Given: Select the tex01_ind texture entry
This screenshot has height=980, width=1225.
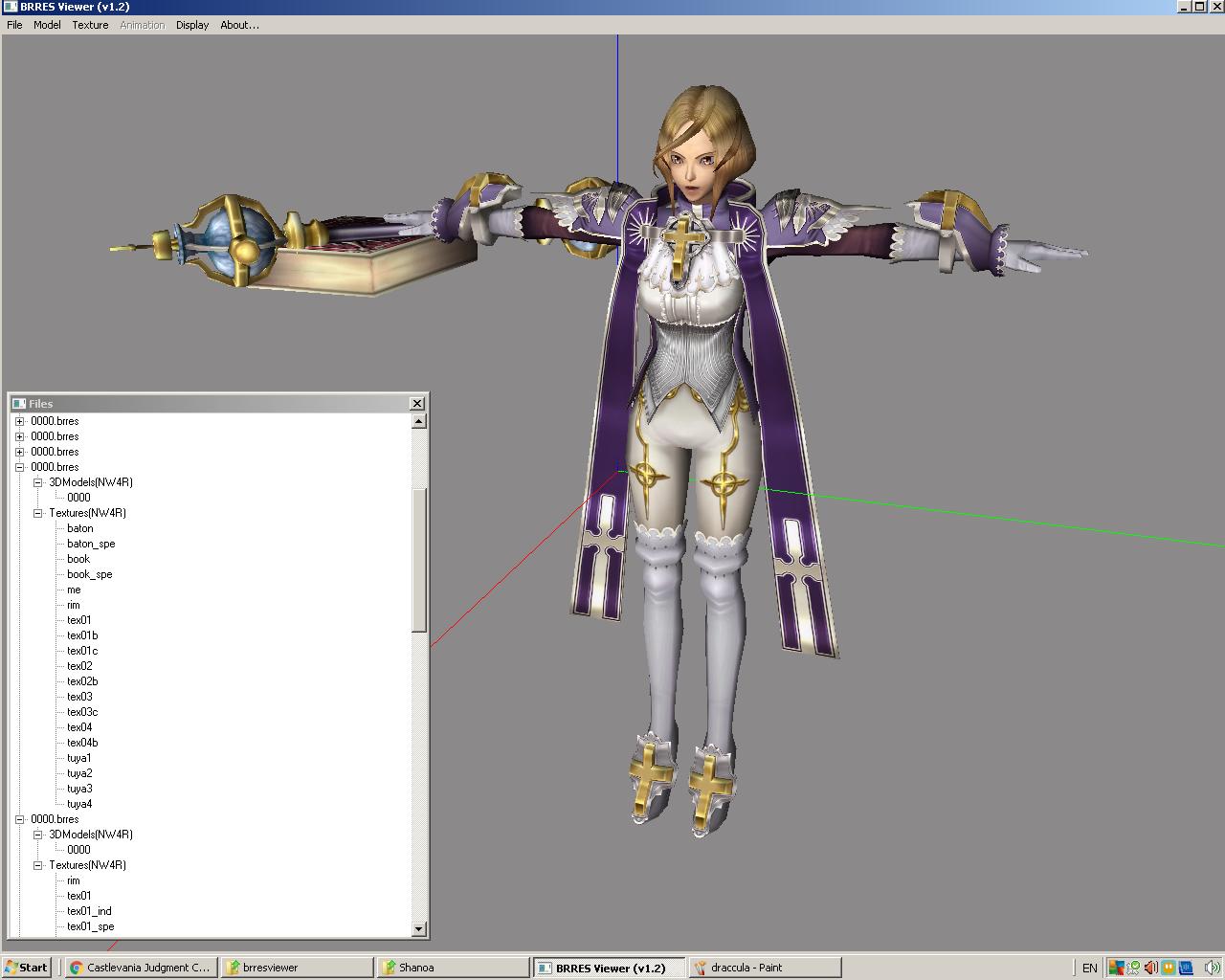Looking at the screenshot, I should [89, 911].
